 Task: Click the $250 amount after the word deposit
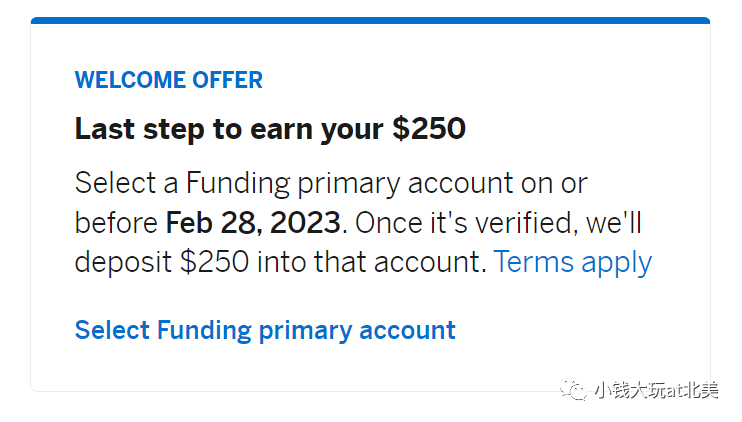(x=214, y=262)
